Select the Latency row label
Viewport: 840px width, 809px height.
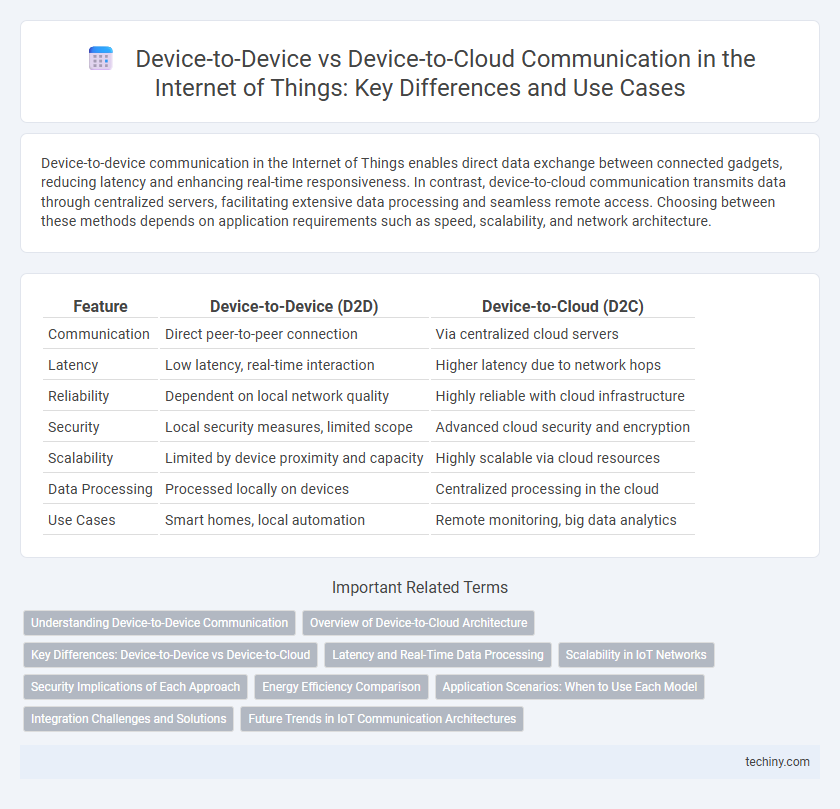tap(73, 365)
